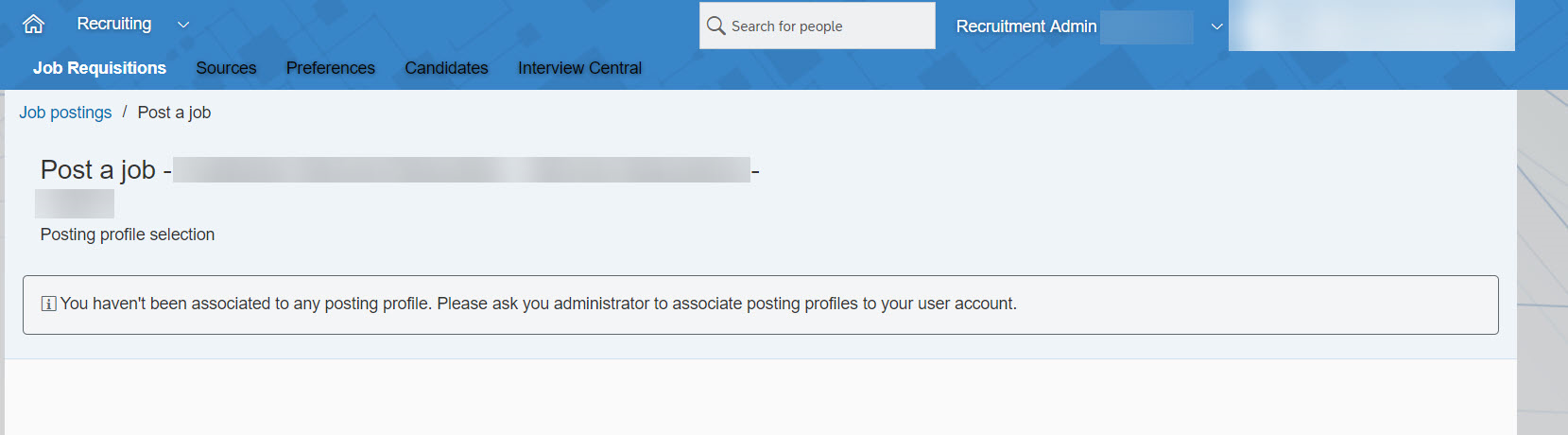Click the Posting profile selection subtitle
1568x435 pixels.
pos(128,235)
